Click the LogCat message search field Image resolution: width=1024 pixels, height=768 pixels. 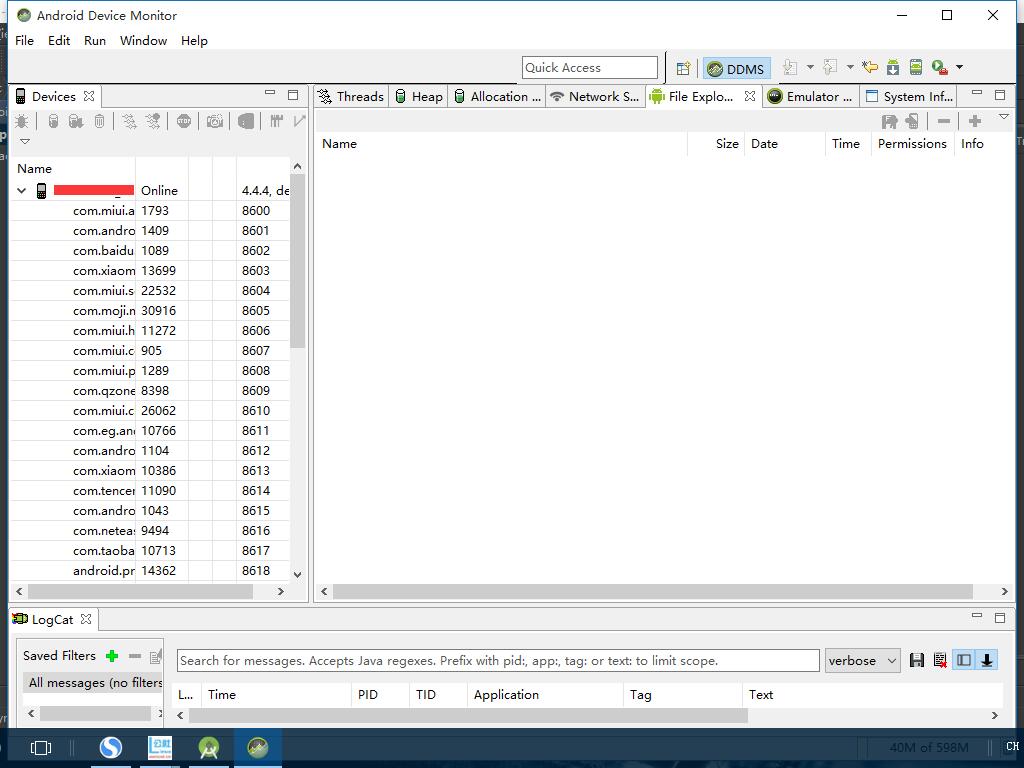pos(498,661)
